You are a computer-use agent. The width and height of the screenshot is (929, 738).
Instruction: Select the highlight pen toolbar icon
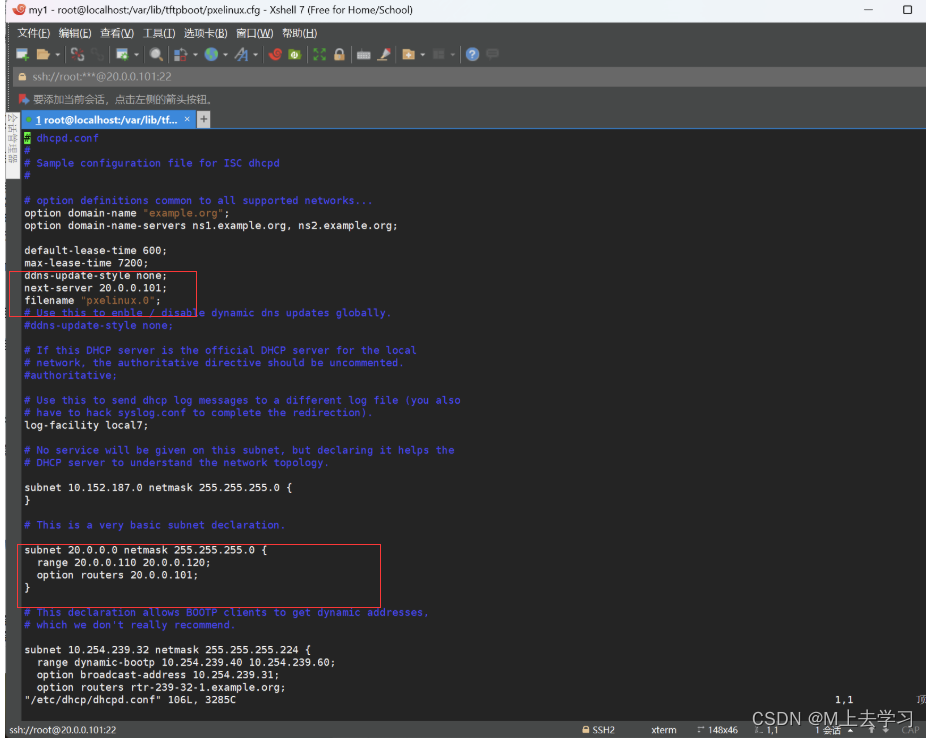pos(382,54)
